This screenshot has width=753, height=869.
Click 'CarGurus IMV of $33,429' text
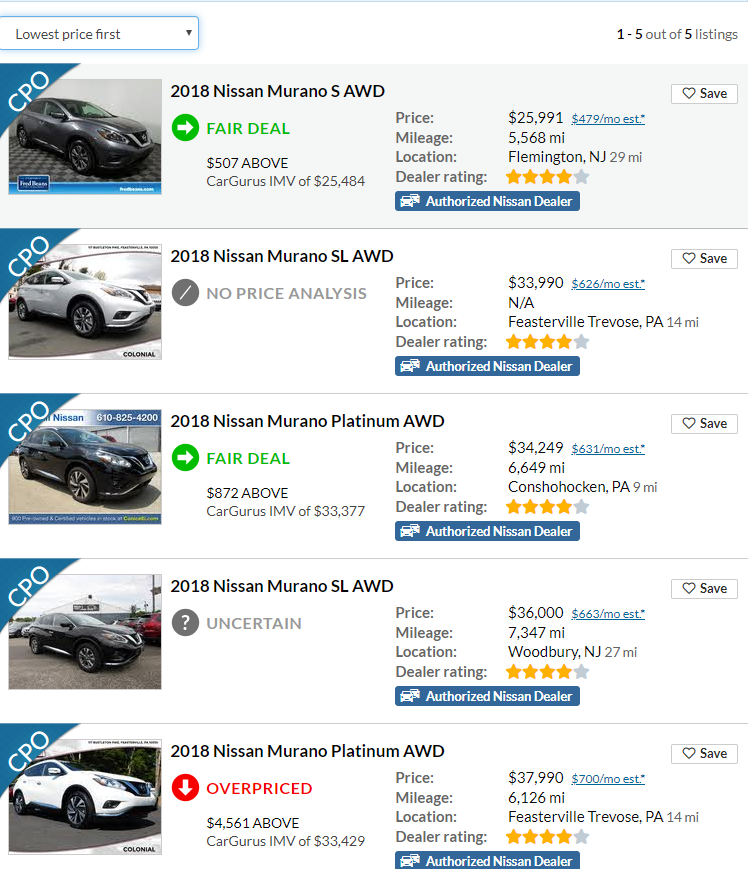[285, 841]
